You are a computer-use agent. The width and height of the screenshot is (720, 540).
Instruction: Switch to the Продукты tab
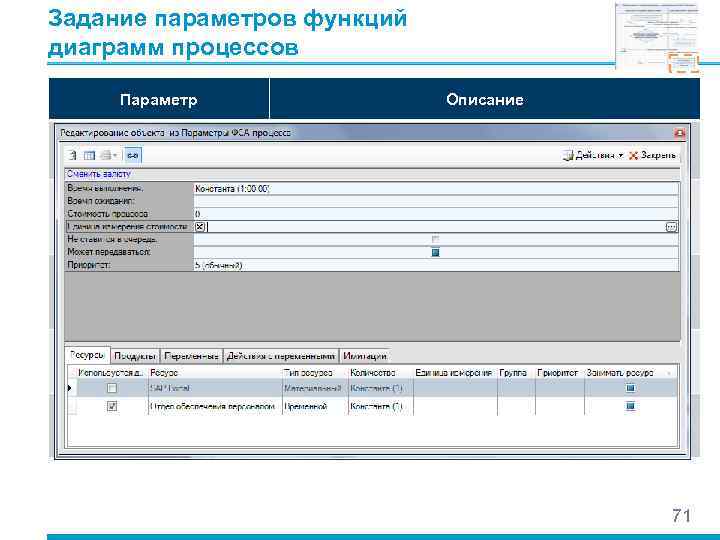(135, 356)
